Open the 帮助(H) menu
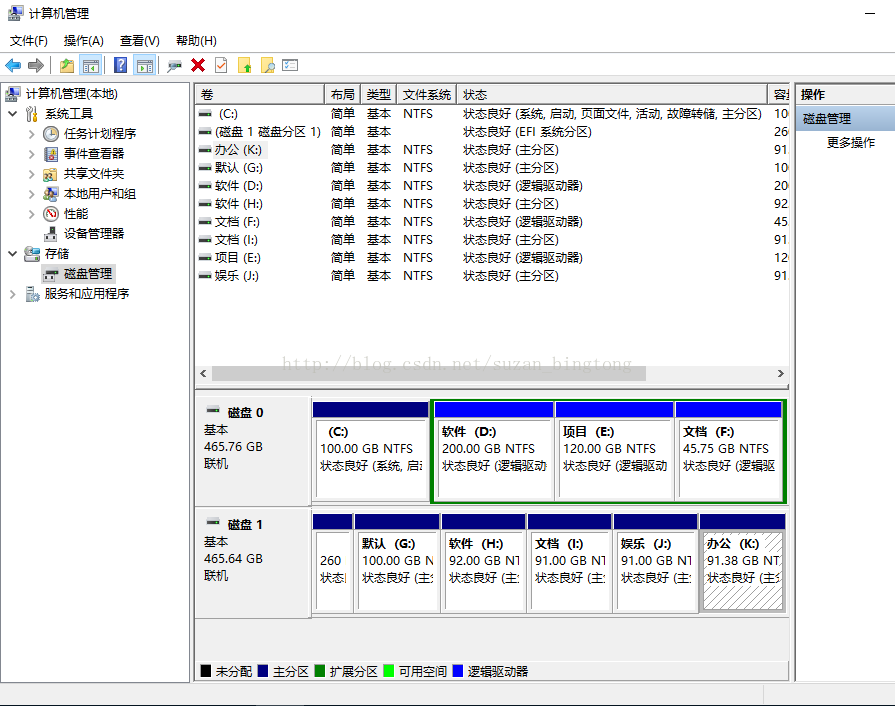The height and width of the screenshot is (706, 895). pos(196,41)
